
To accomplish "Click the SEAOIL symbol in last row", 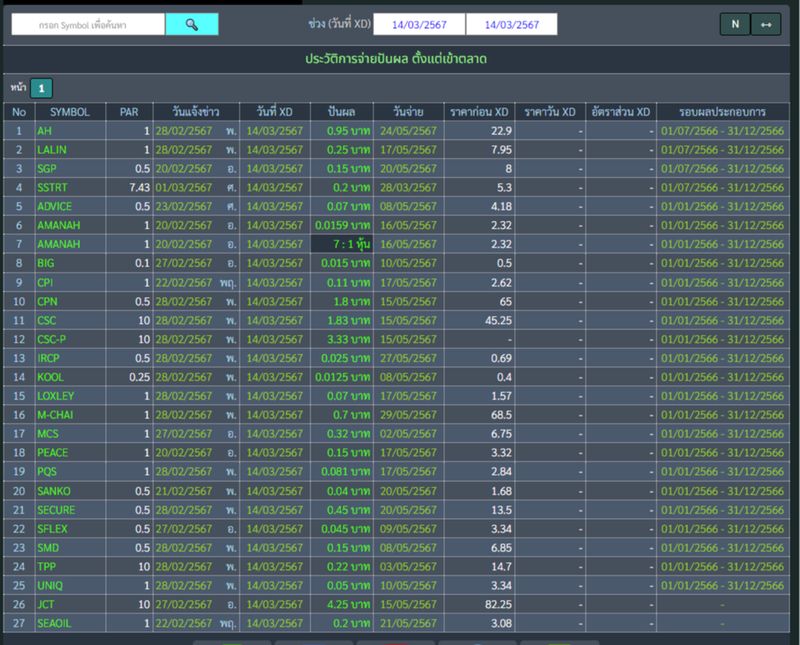I will pos(54,622).
